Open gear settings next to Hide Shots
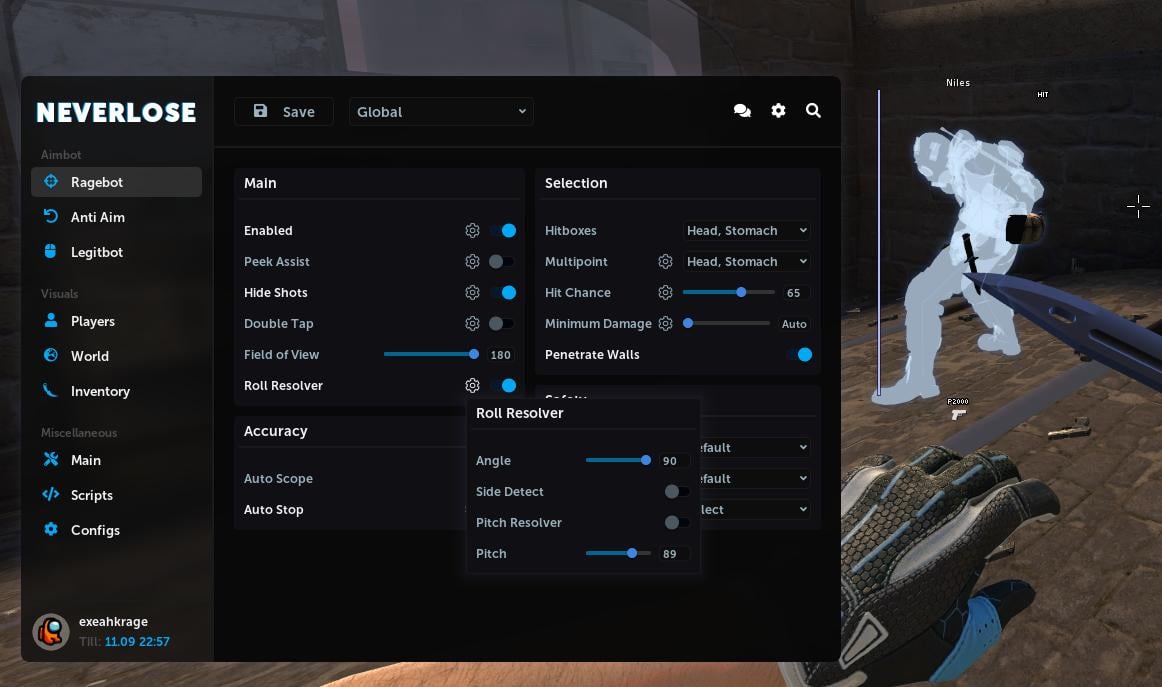 (x=472, y=293)
